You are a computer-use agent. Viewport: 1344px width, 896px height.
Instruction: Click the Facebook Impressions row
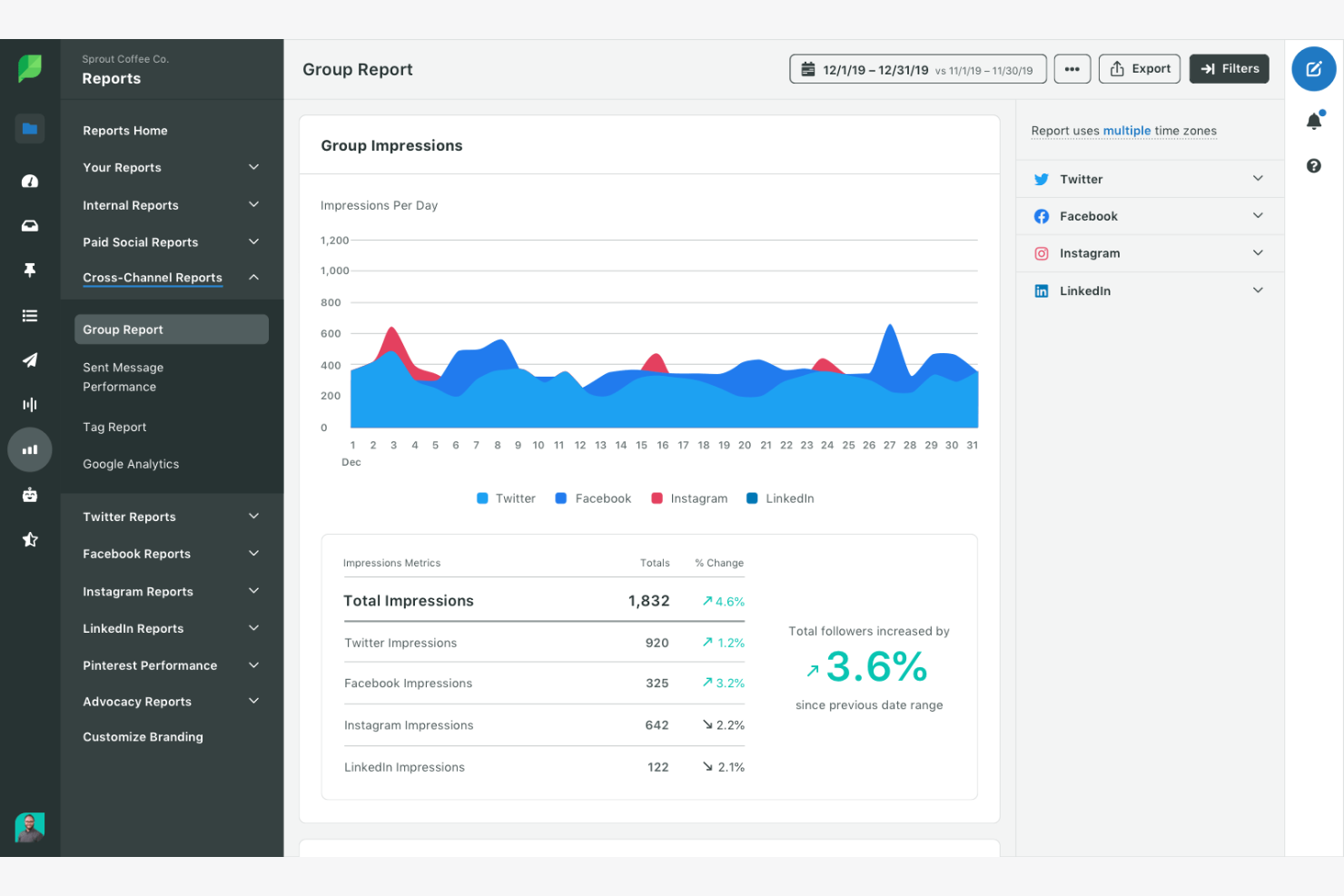[x=544, y=684]
